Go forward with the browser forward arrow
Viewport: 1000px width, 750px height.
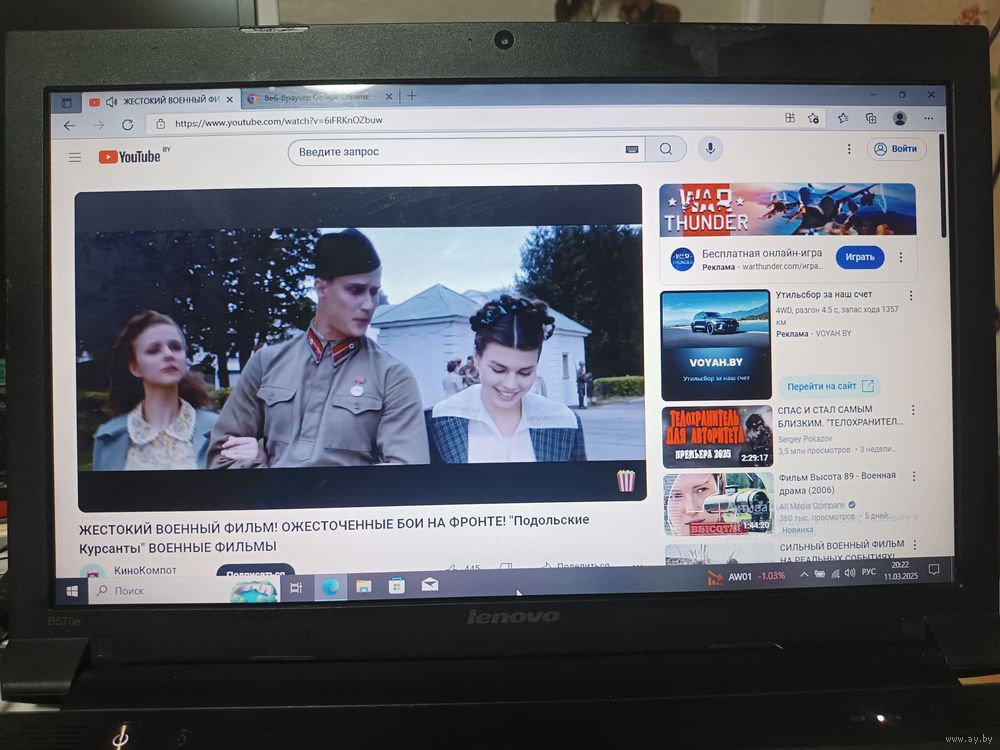(98, 125)
